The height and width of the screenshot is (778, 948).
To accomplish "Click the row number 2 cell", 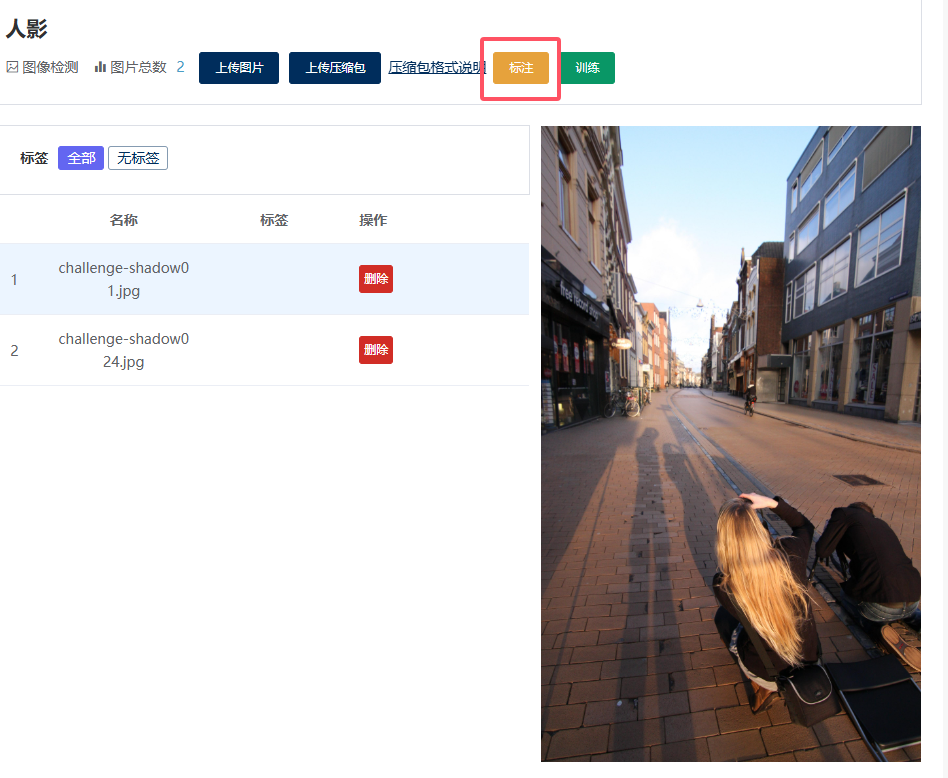I will coord(14,351).
